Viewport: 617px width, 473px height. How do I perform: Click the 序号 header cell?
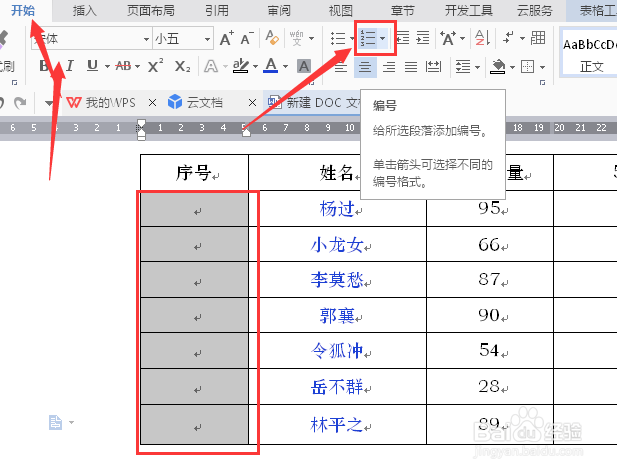click(x=194, y=173)
